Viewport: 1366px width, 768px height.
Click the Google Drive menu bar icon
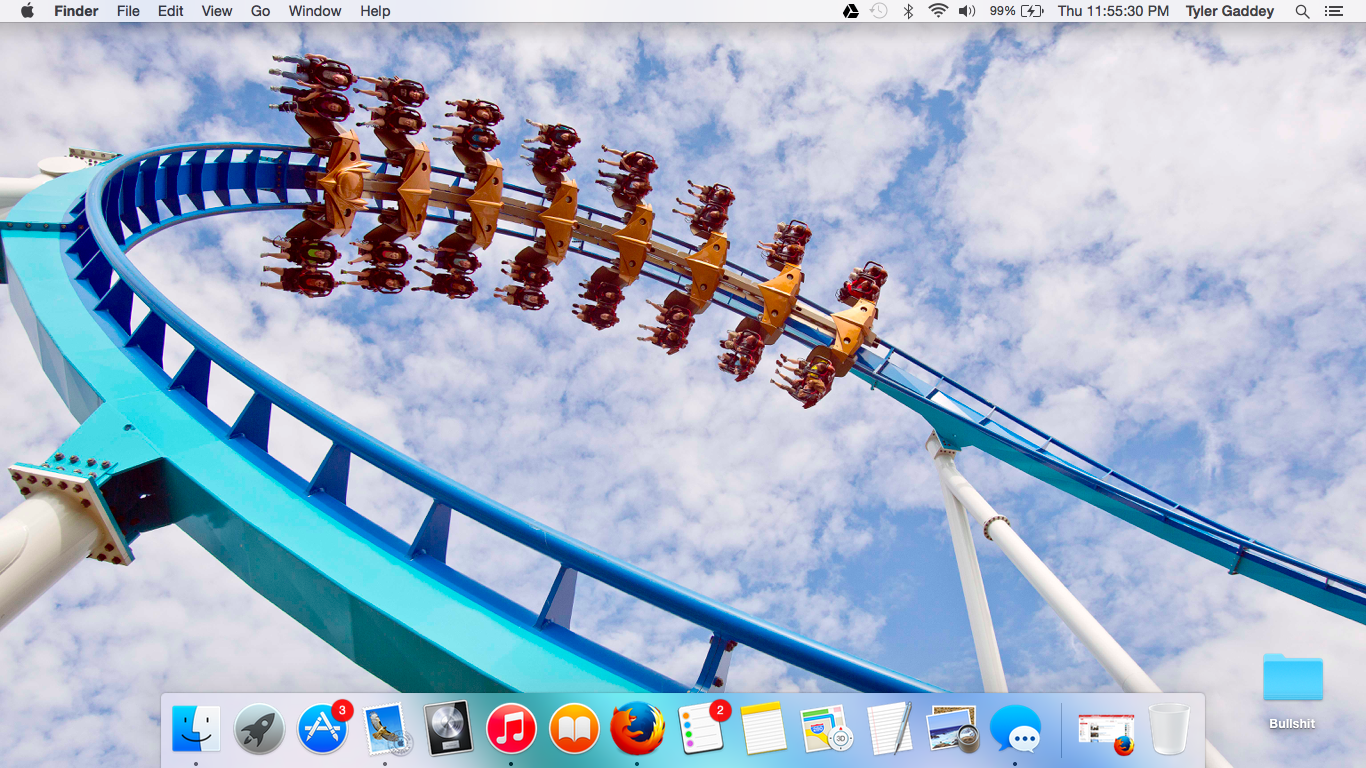850,11
